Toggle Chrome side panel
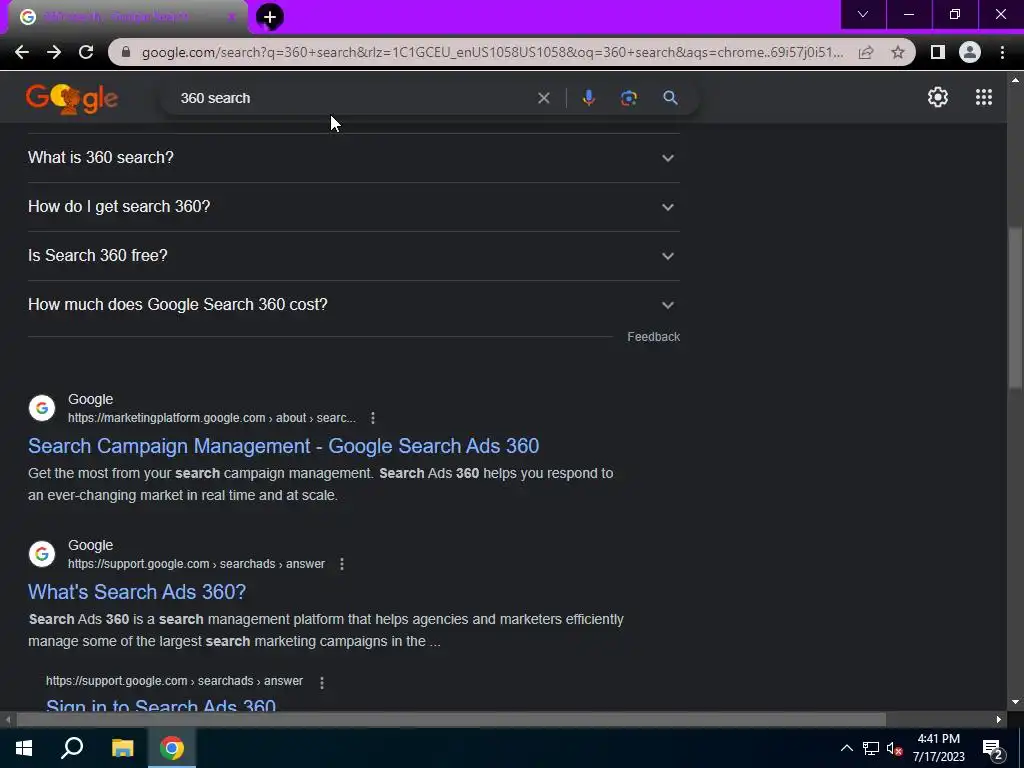The height and width of the screenshot is (768, 1024). coord(938,52)
